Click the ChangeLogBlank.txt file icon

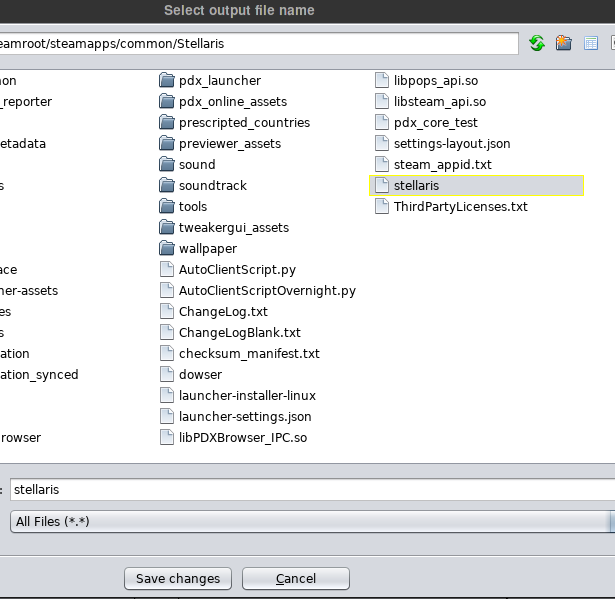pyautogui.click(x=167, y=332)
